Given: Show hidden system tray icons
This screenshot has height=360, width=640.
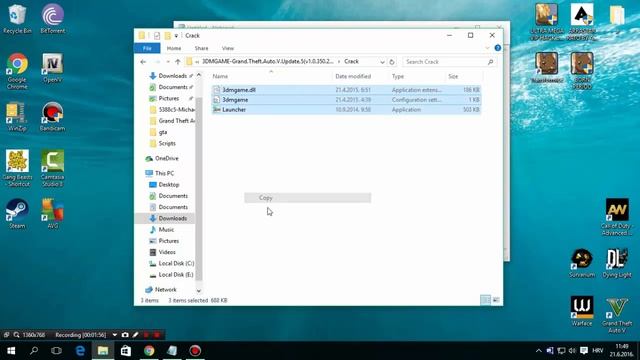Looking at the screenshot, I should (x=538, y=351).
